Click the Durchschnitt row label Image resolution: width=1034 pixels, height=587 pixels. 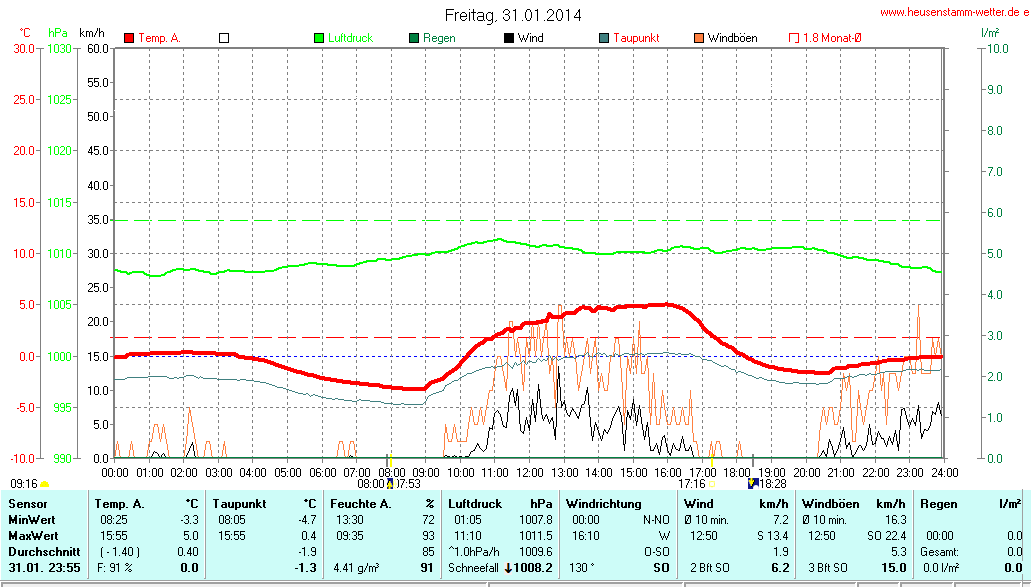44,551
